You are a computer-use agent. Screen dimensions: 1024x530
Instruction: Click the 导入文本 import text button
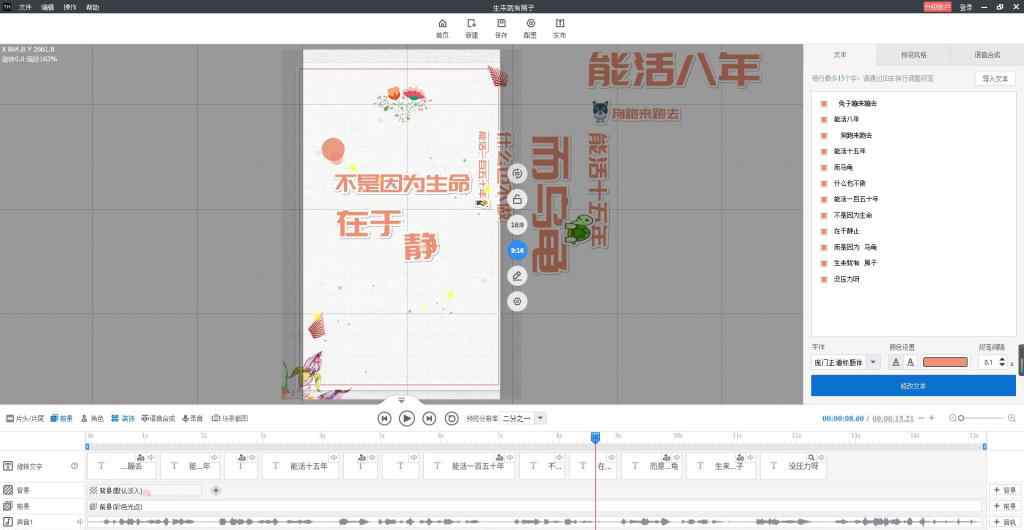(995, 78)
